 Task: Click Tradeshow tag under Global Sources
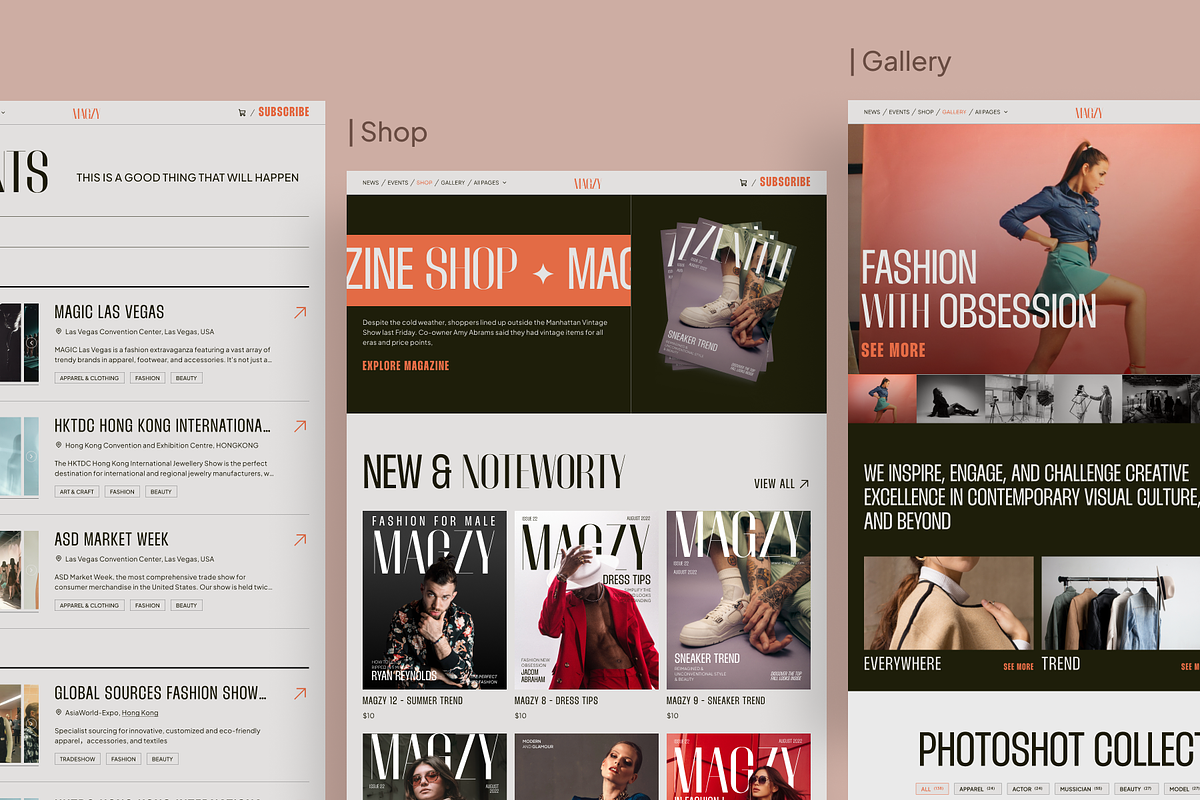tap(77, 759)
